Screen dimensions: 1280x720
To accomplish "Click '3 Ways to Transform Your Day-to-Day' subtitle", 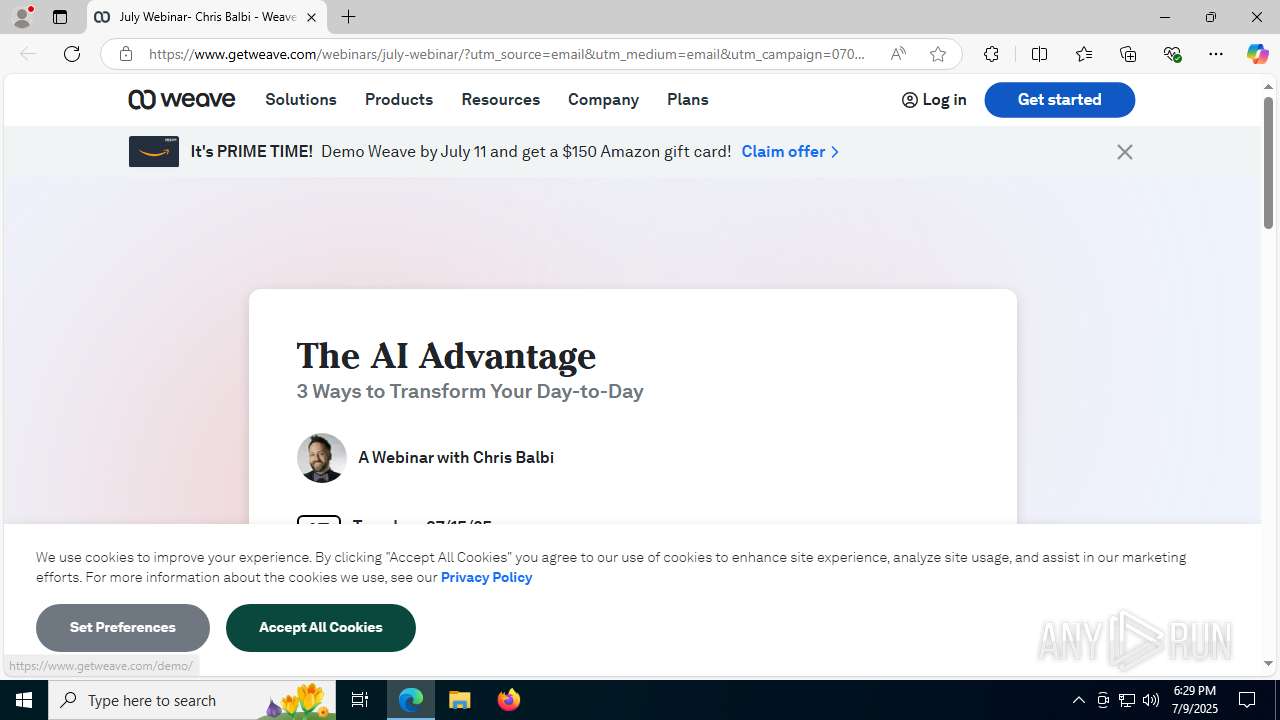I will [x=470, y=391].
